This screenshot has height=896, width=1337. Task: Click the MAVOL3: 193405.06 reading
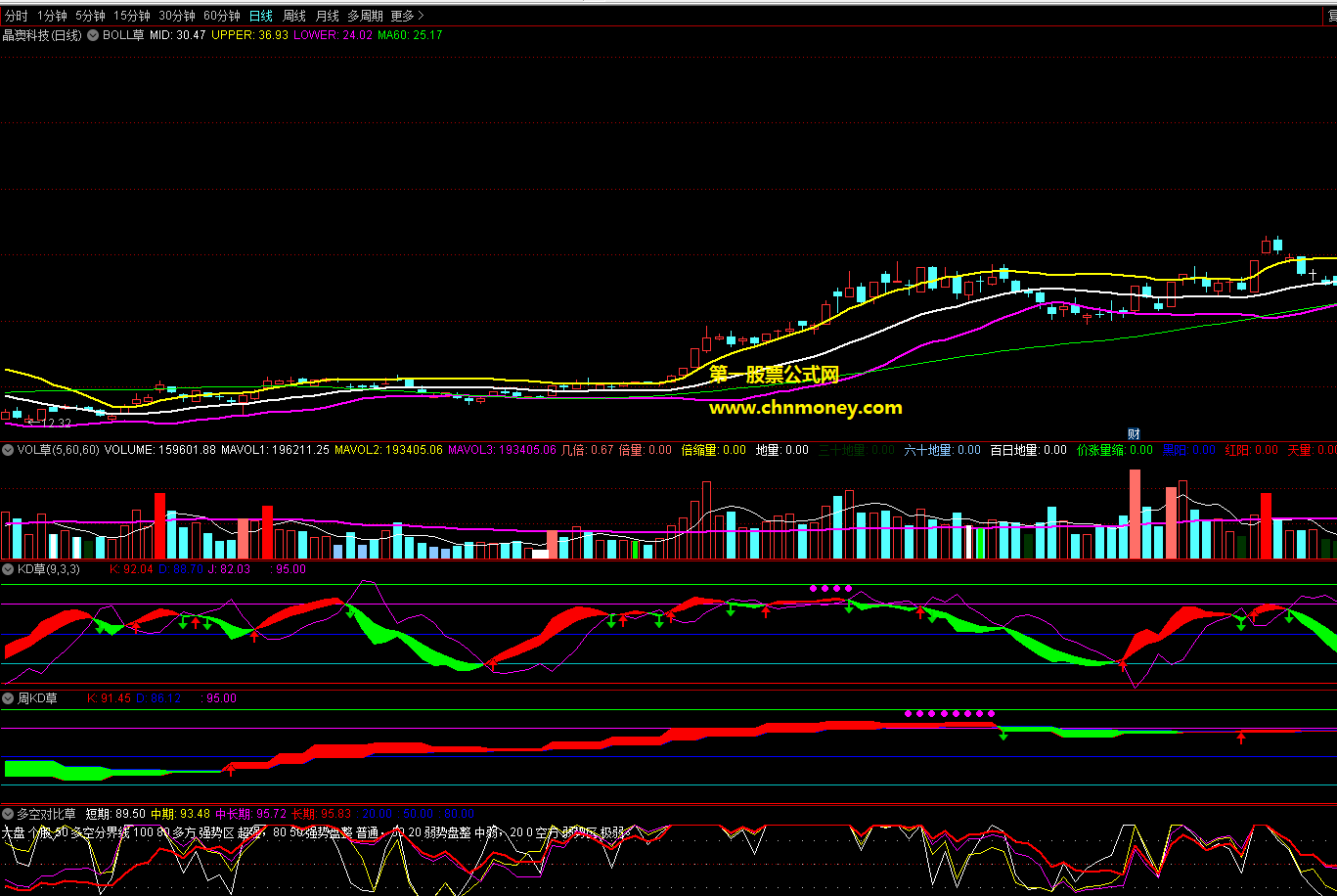(502, 450)
